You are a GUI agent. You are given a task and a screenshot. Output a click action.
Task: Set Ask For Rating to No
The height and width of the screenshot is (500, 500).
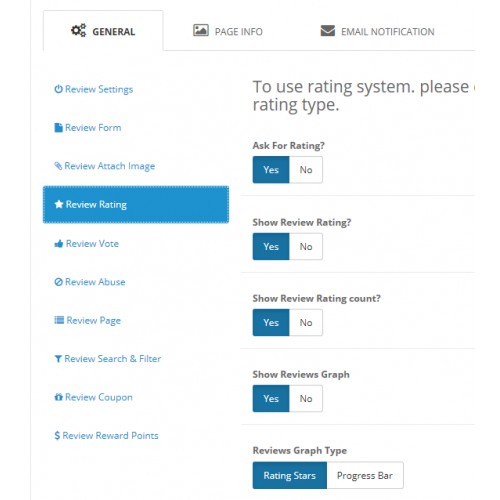306,170
